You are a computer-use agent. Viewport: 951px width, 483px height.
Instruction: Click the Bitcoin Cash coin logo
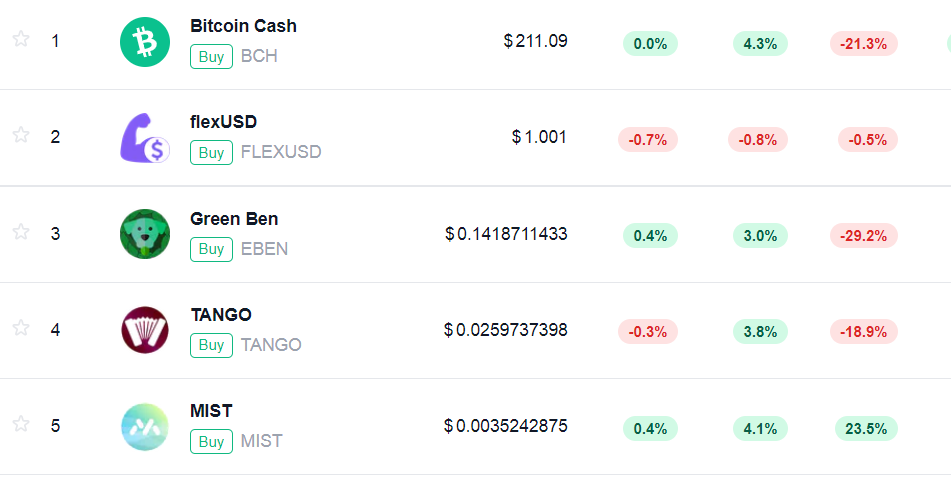(x=145, y=42)
